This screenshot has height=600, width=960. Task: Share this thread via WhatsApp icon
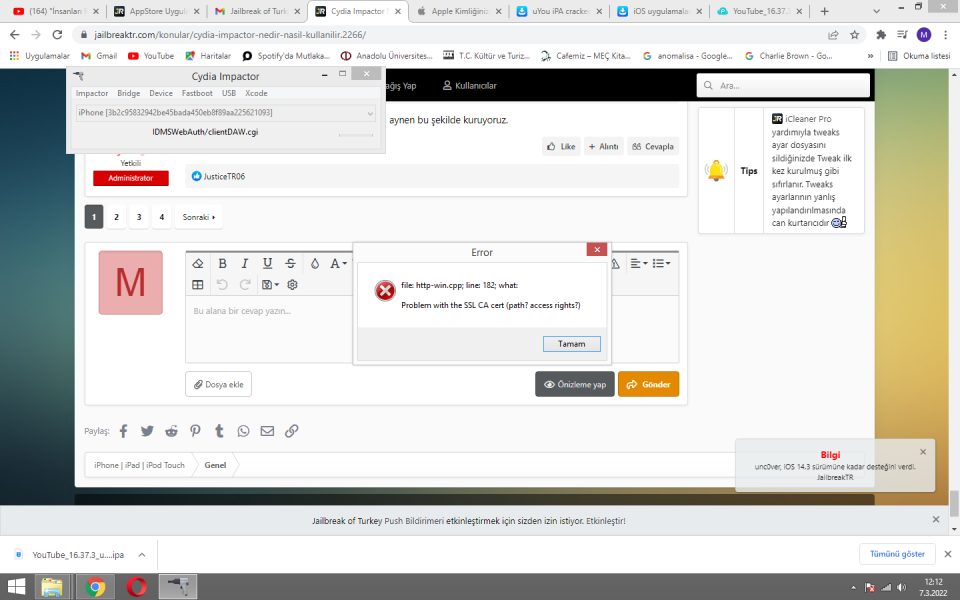click(x=243, y=431)
